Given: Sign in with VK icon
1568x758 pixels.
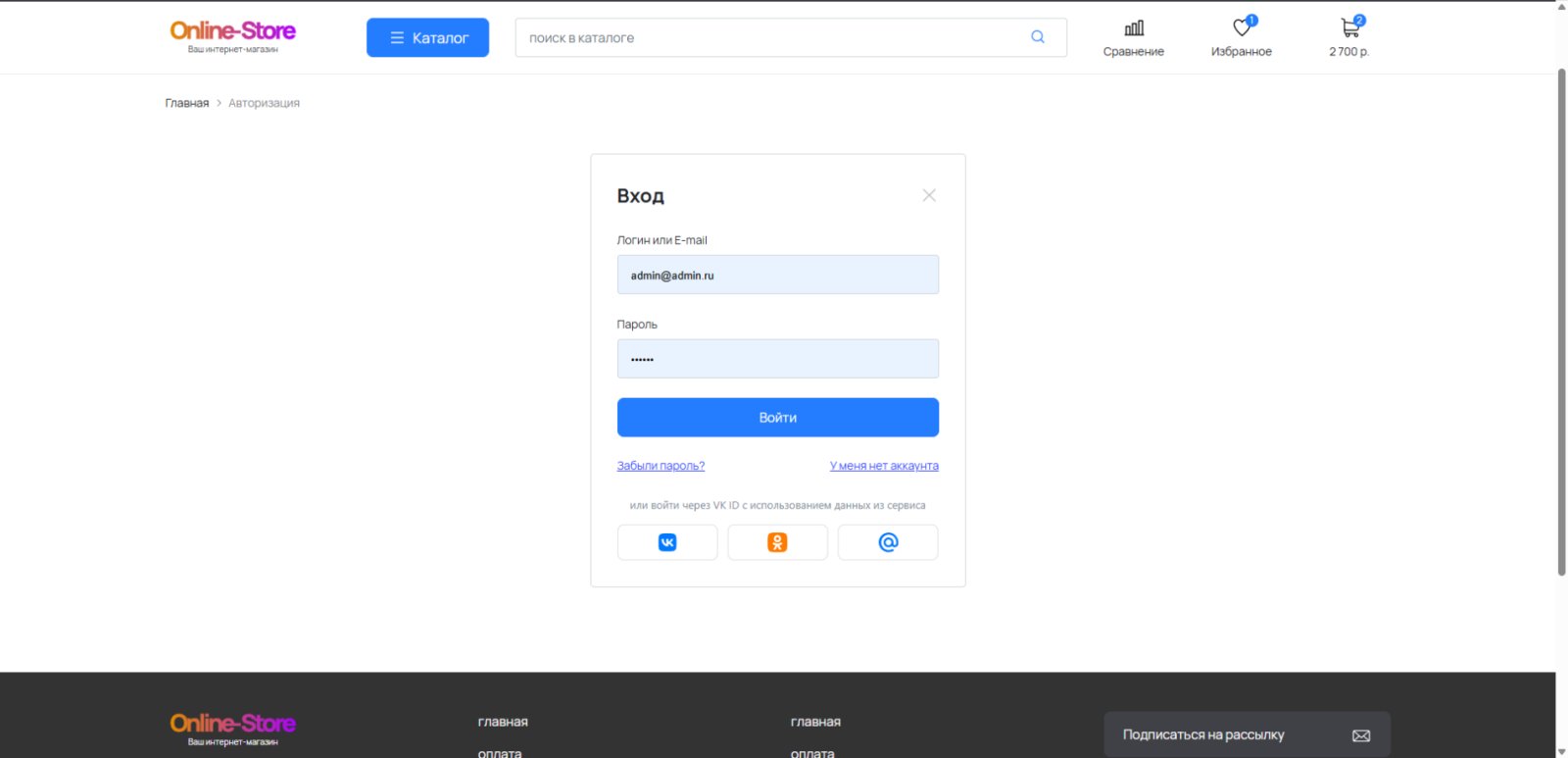Looking at the screenshot, I should pos(667,542).
